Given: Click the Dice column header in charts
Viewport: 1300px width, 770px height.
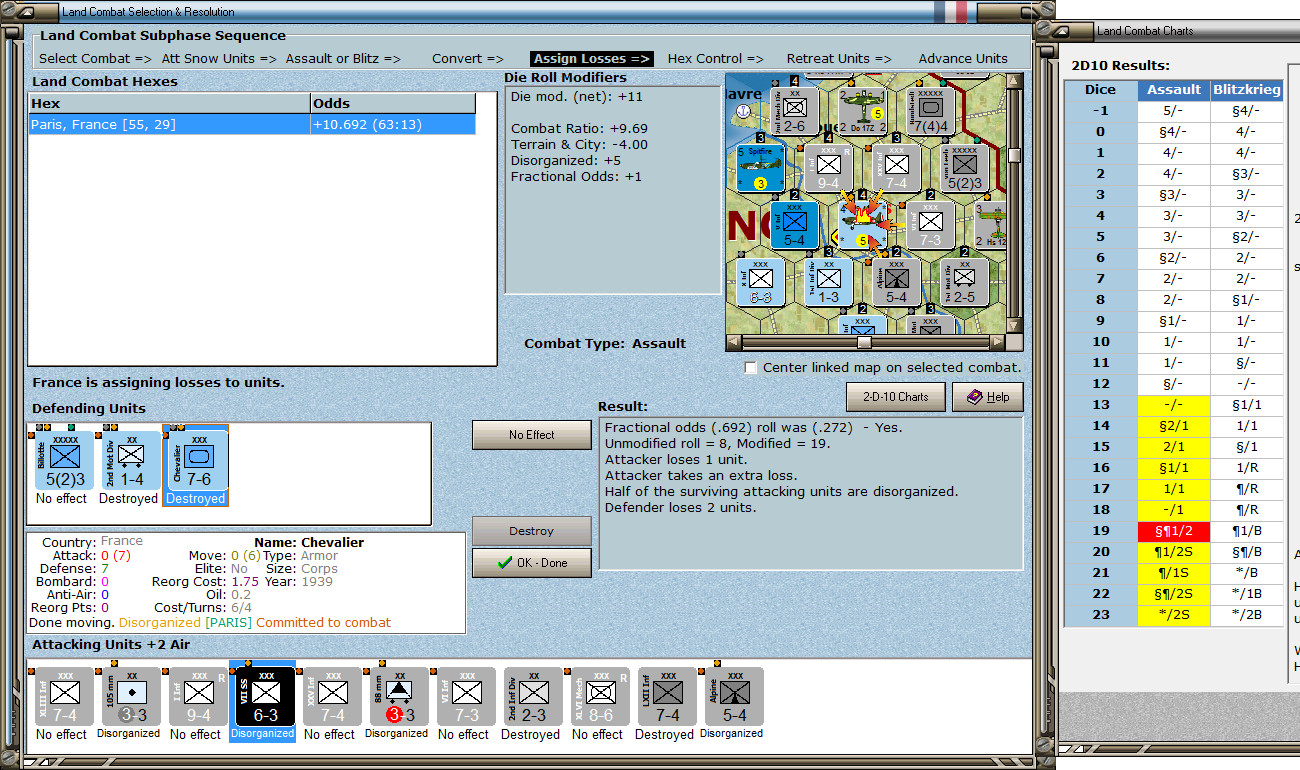Looking at the screenshot, I should (x=1100, y=89).
